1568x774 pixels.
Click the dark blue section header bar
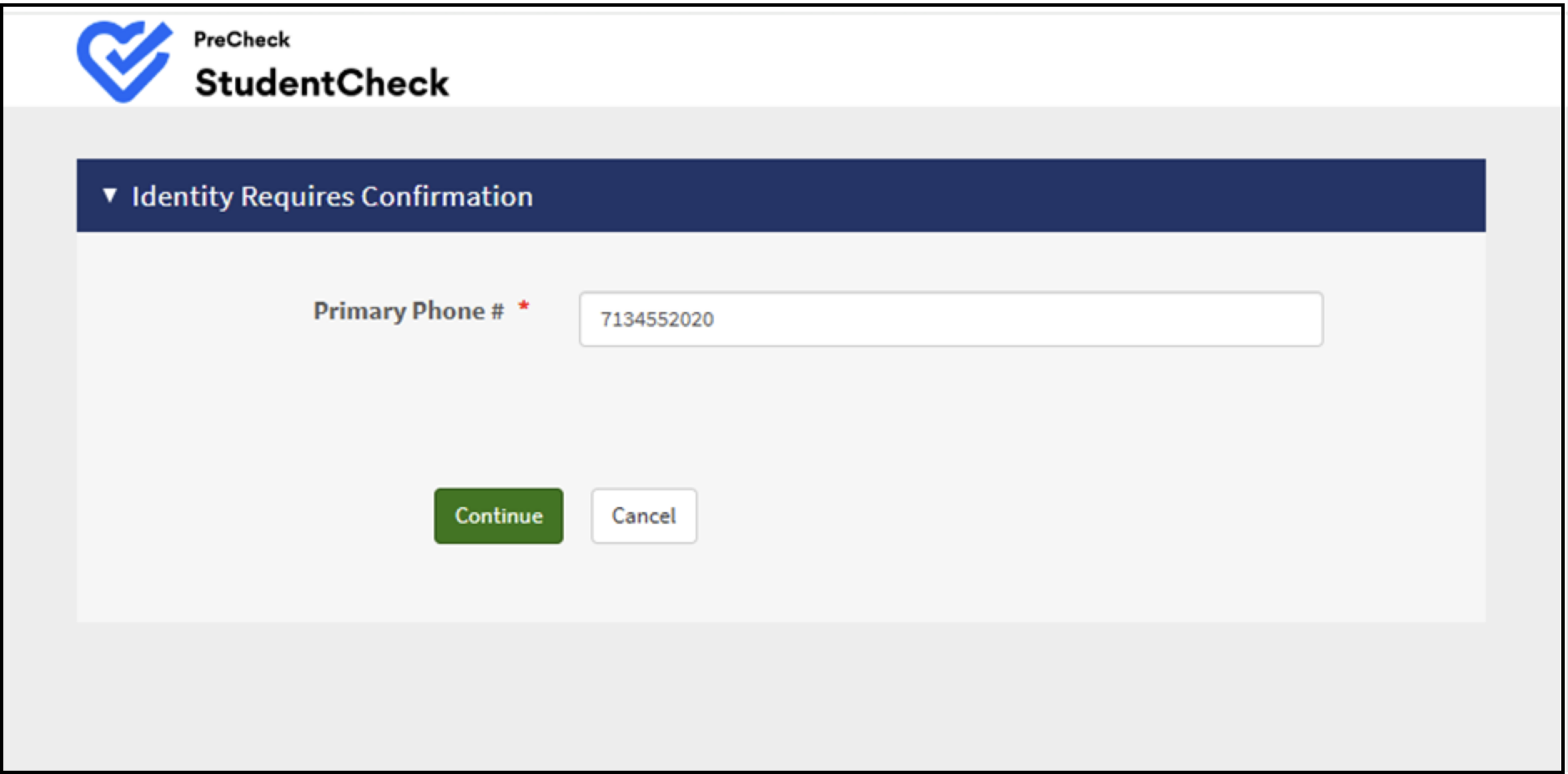781,195
